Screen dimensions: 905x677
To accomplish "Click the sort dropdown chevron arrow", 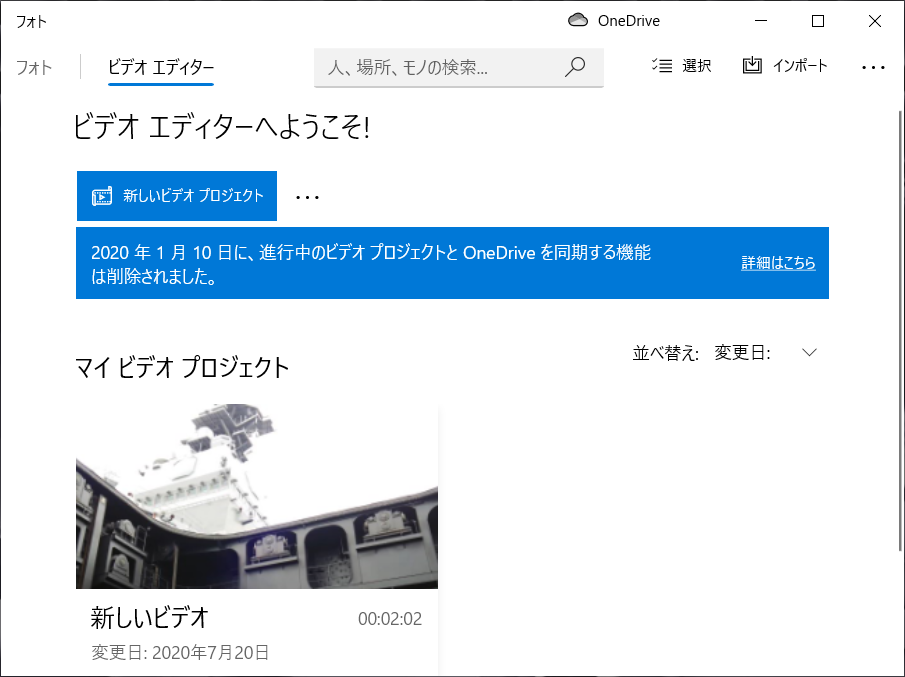I will 809,353.
